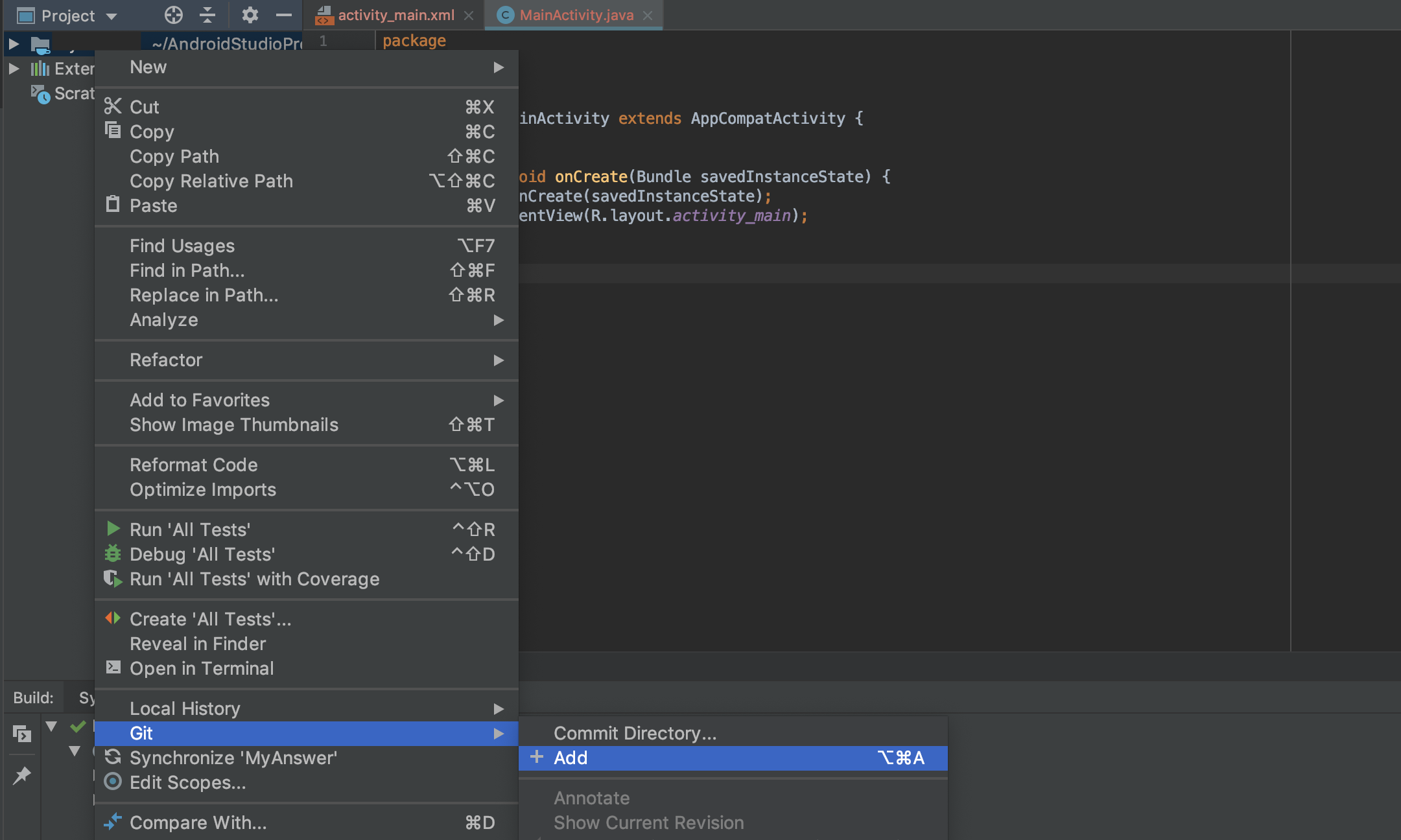Expand the External Libraries tree node
Viewport: 1401px width, 840px height.
tap(14, 69)
